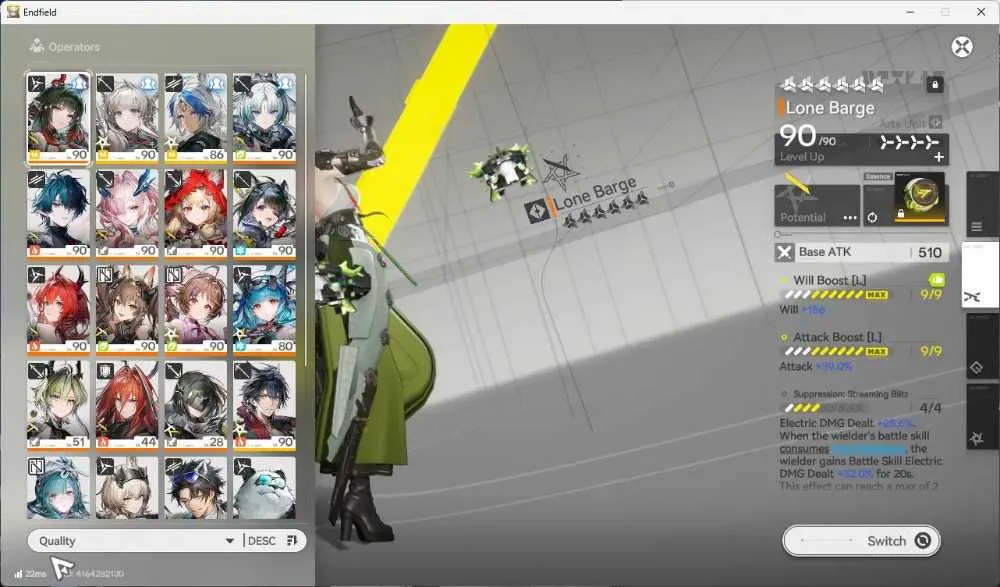Select the level 28 masked operator
This screenshot has height=587, width=1000.
coord(196,405)
